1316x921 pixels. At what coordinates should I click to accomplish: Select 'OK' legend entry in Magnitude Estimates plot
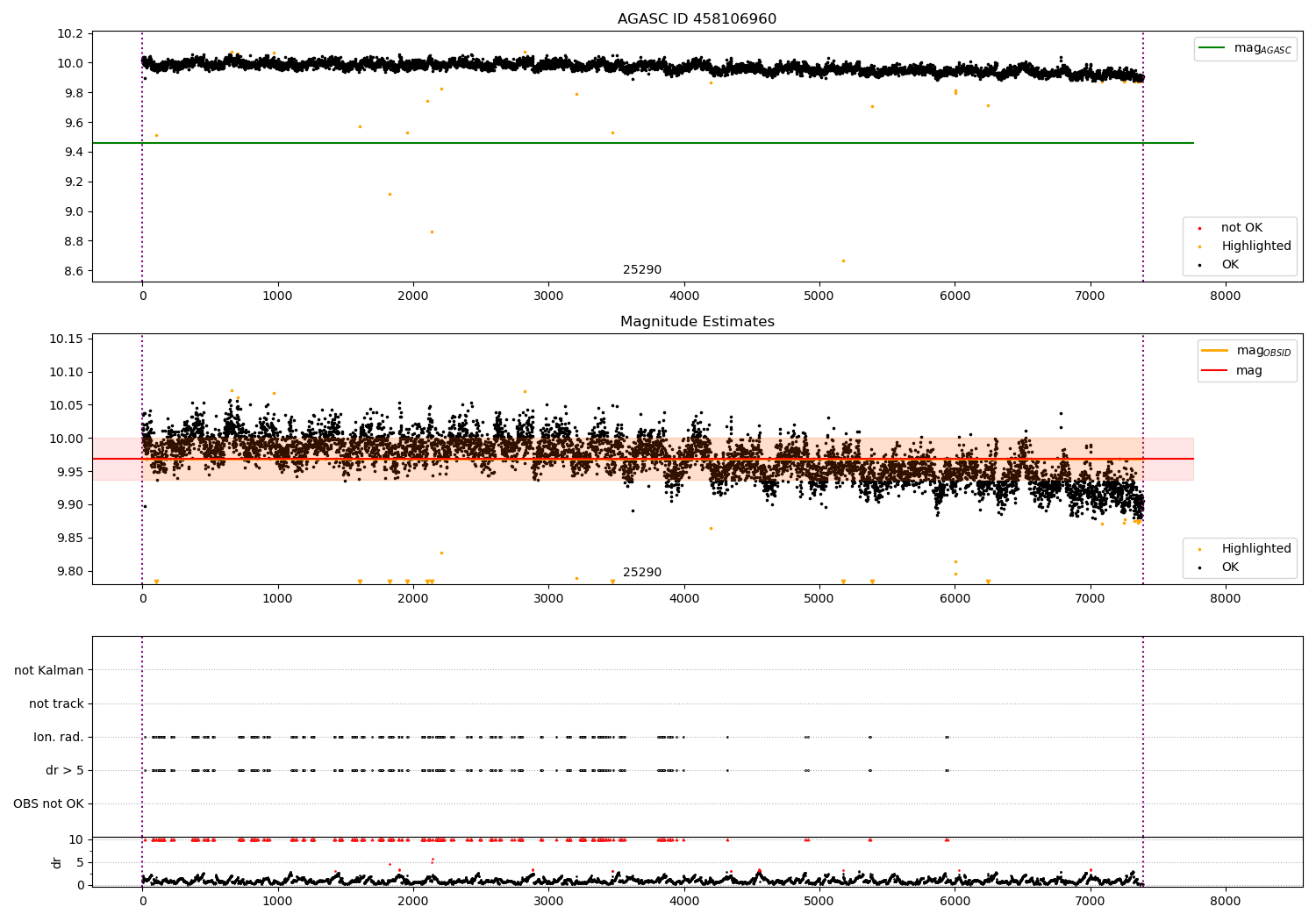pyautogui.click(x=1230, y=568)
